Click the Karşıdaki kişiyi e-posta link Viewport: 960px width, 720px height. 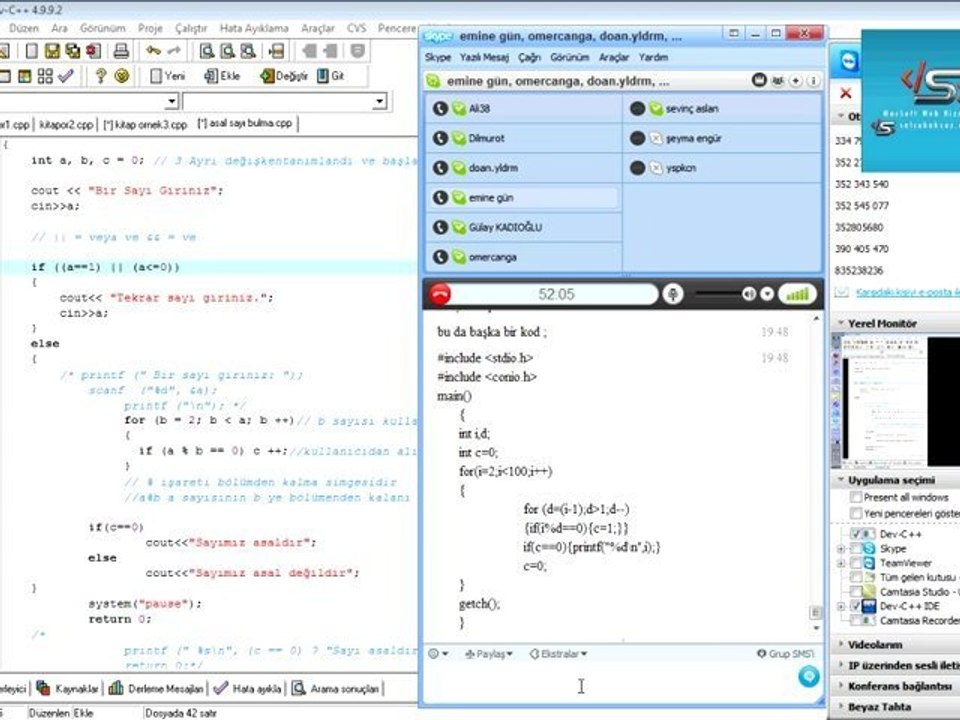pyautogui.click(x=907, y=292)
